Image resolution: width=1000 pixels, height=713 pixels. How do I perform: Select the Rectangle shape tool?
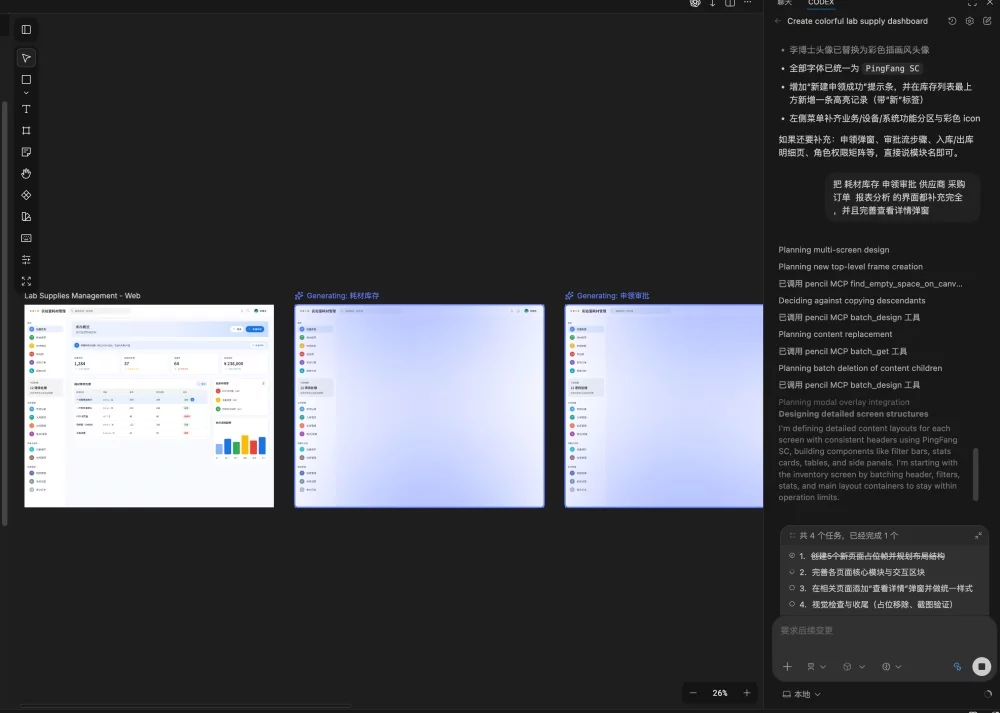click(x=26, y=80)
